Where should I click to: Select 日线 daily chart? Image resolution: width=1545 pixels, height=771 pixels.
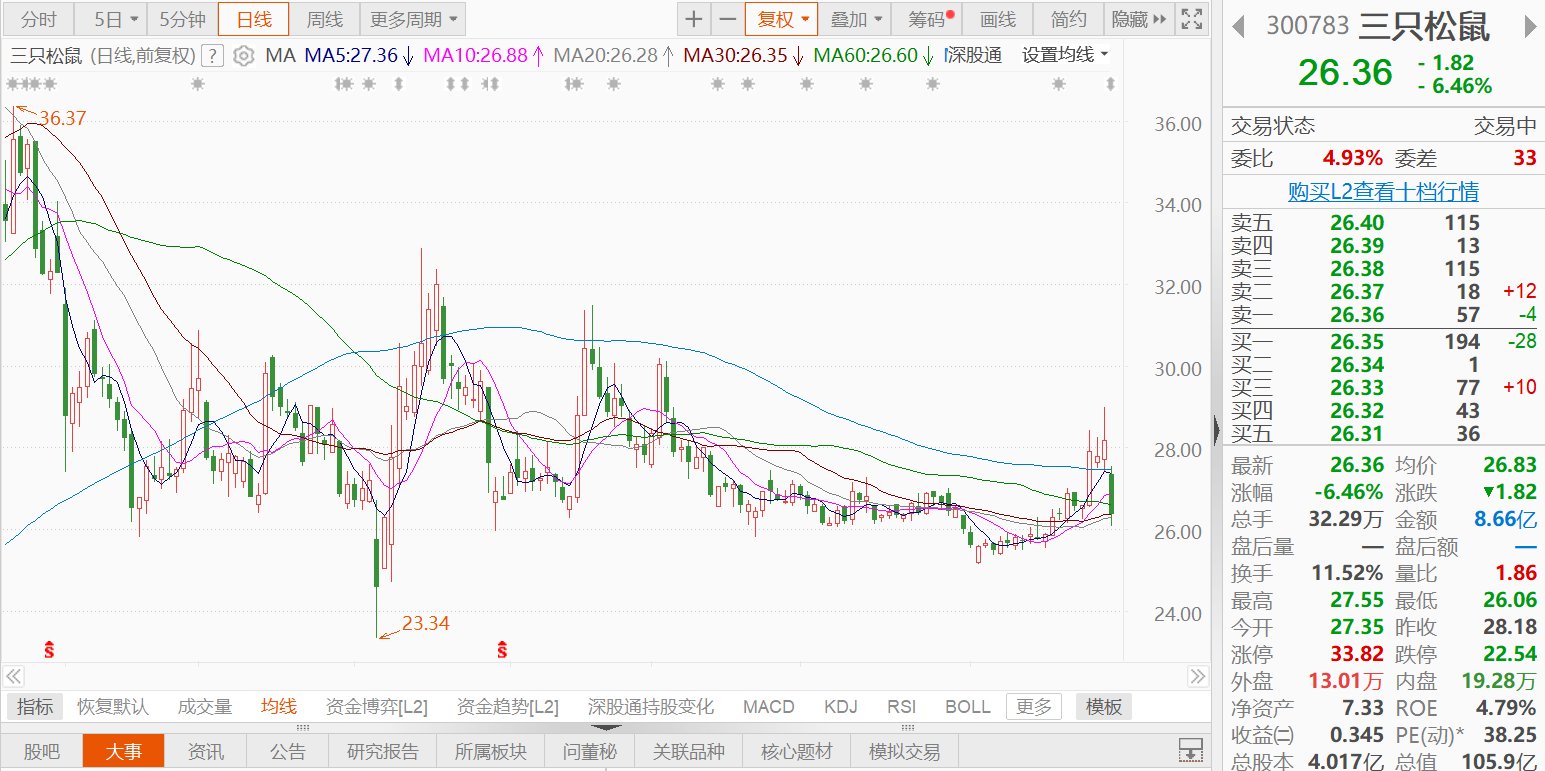tap(253, 19)
